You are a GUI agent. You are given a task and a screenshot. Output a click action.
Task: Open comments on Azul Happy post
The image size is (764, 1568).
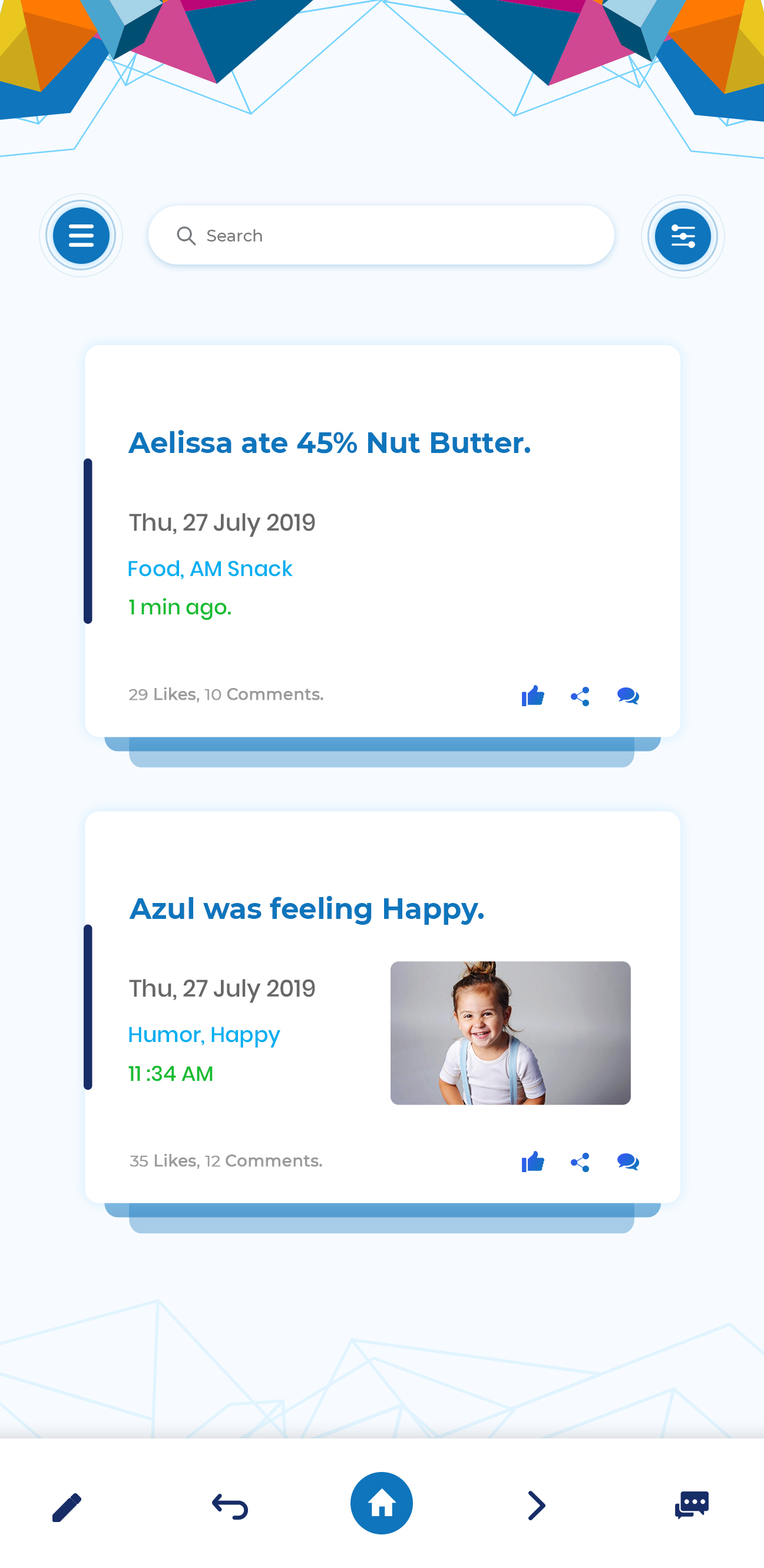pyautogui.click(x=628, y=1162)
